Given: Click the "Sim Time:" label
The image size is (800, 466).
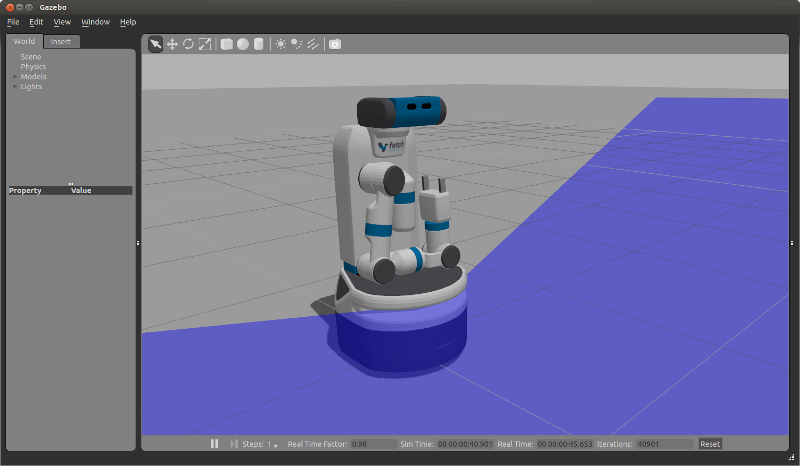Looking at the screenshot, I should pyautogui.click(x=417, y=444).
